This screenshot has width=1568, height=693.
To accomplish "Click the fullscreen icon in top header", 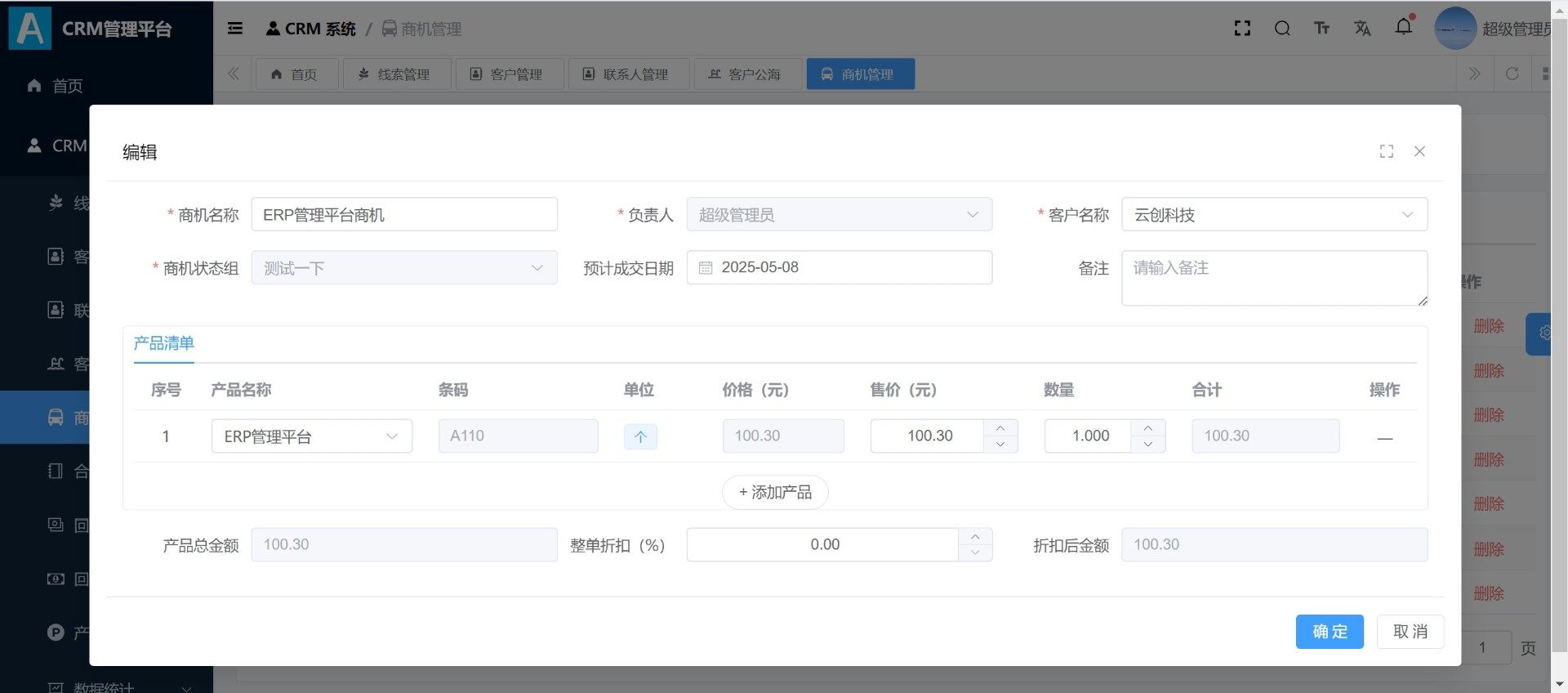I will point(1242,29).
